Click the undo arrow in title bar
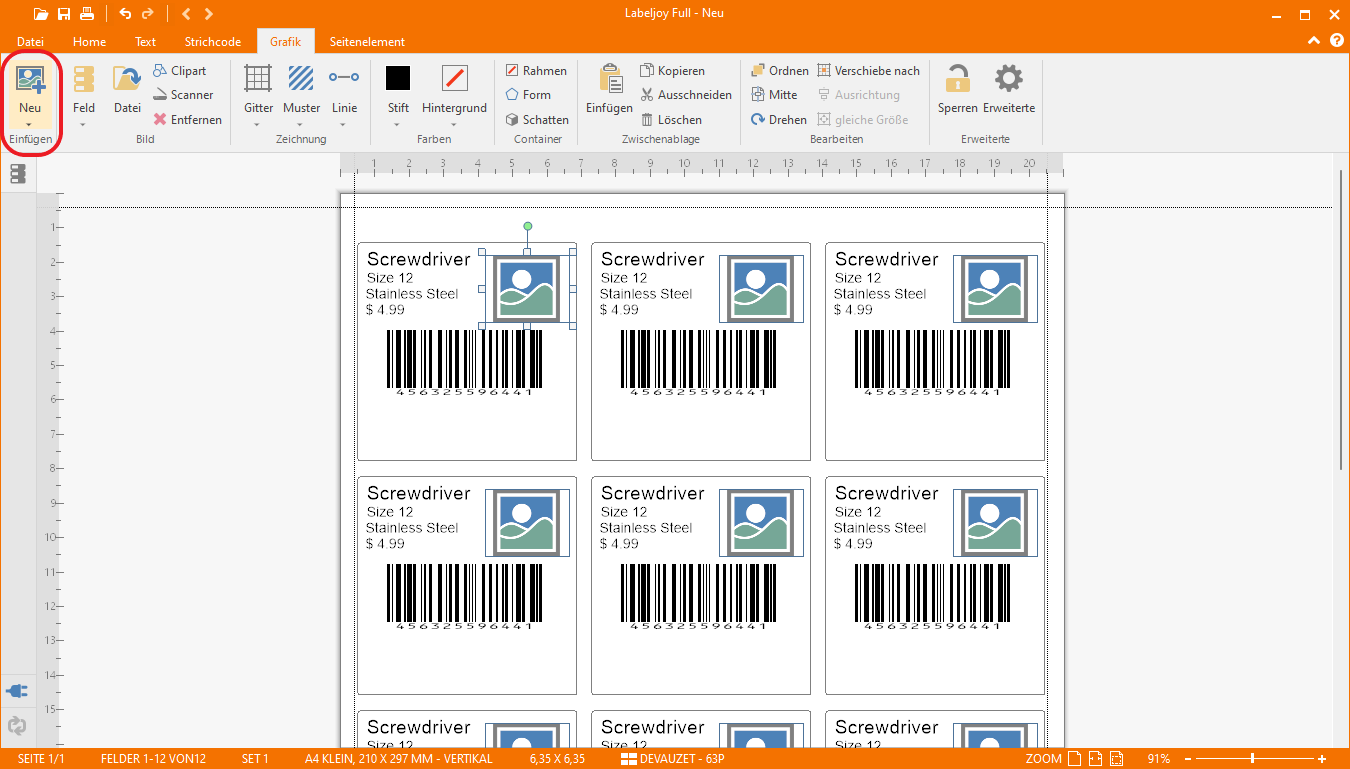1350x769 pixels. click(x=125, y=13)
